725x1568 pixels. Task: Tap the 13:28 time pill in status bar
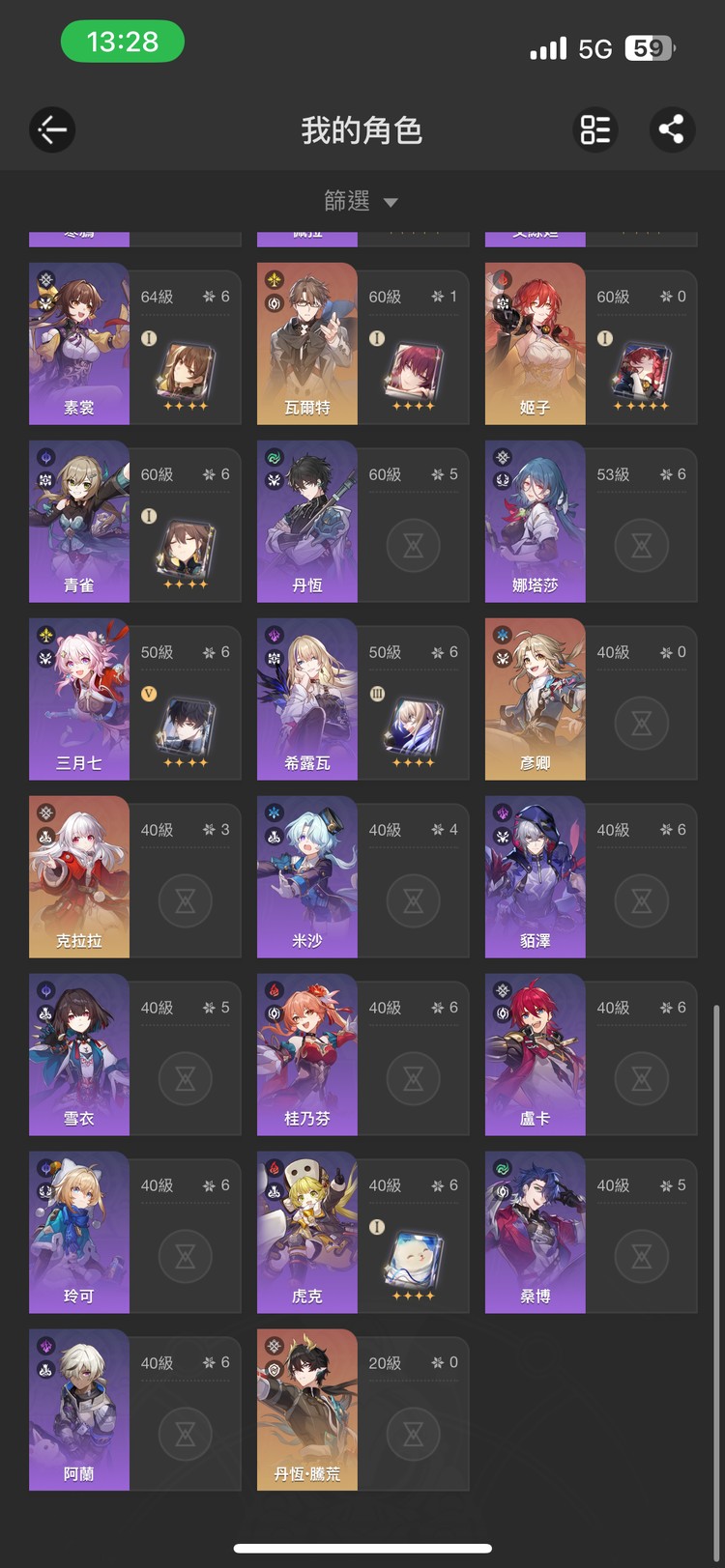tap(123, 42)
